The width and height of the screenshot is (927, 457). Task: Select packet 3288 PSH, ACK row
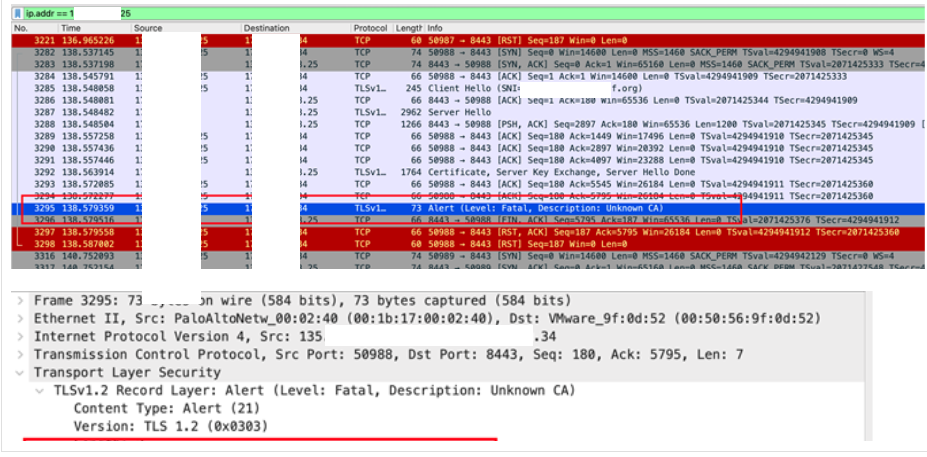468,124
